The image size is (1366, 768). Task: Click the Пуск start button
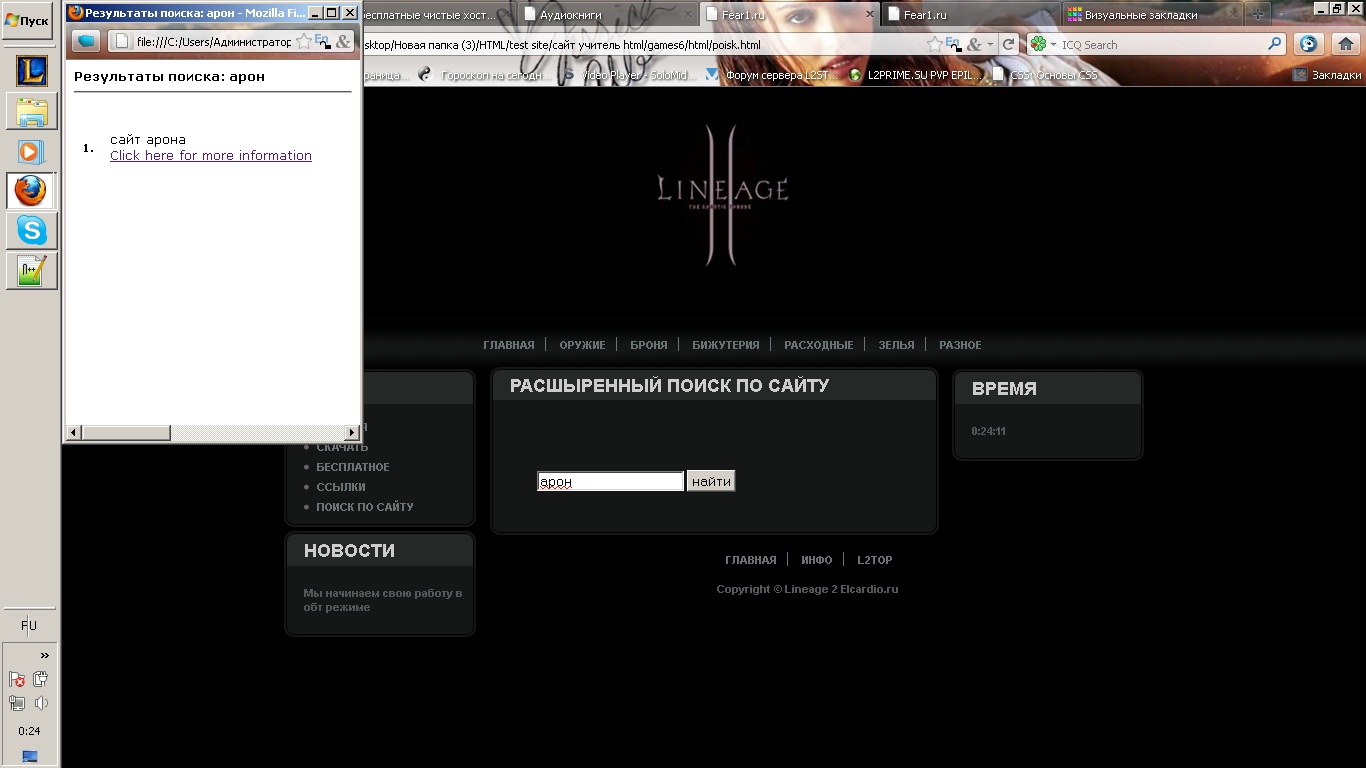[27, 20]
